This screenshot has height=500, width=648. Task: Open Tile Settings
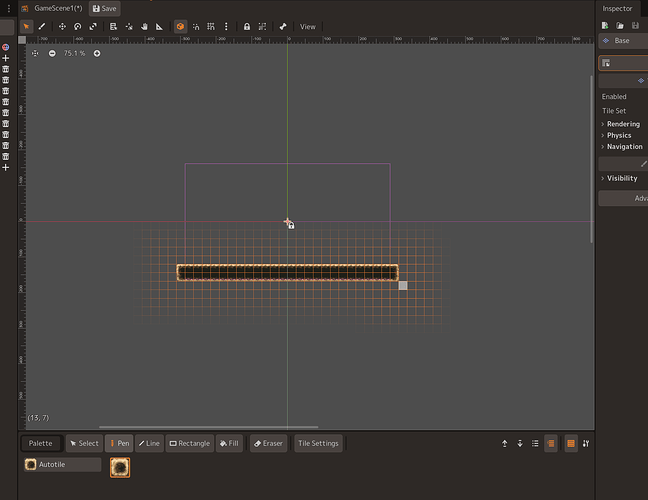[318, 443]
